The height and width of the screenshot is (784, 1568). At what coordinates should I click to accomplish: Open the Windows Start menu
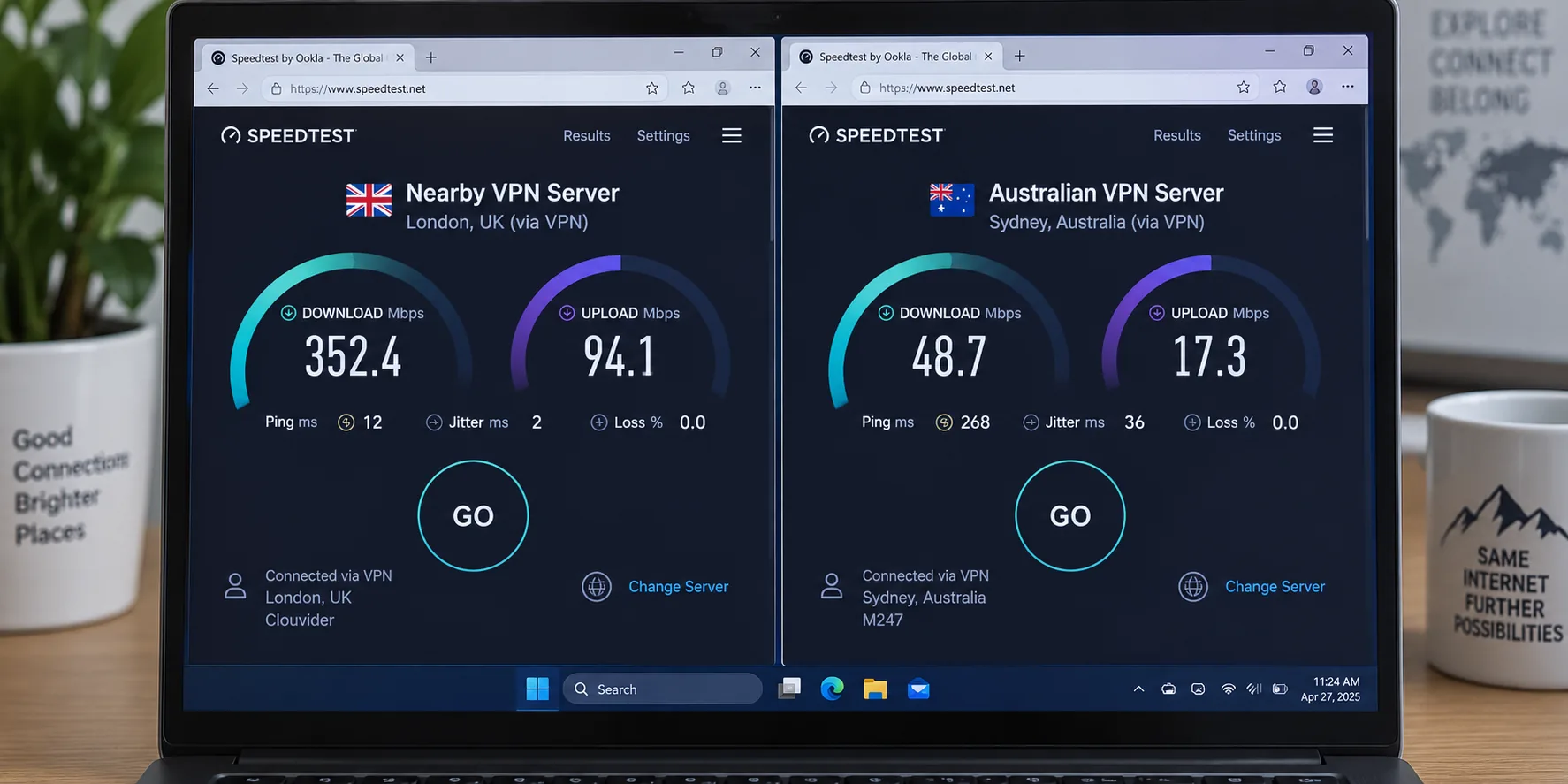pyautogui.click(x=537, y=689)
